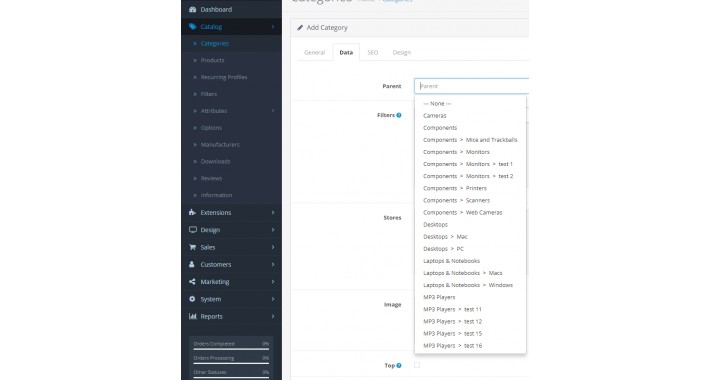Expand the Extensions menu arrow
This screenshot has width=710, height=380.
pyautogui.click(x=273, y=212)
